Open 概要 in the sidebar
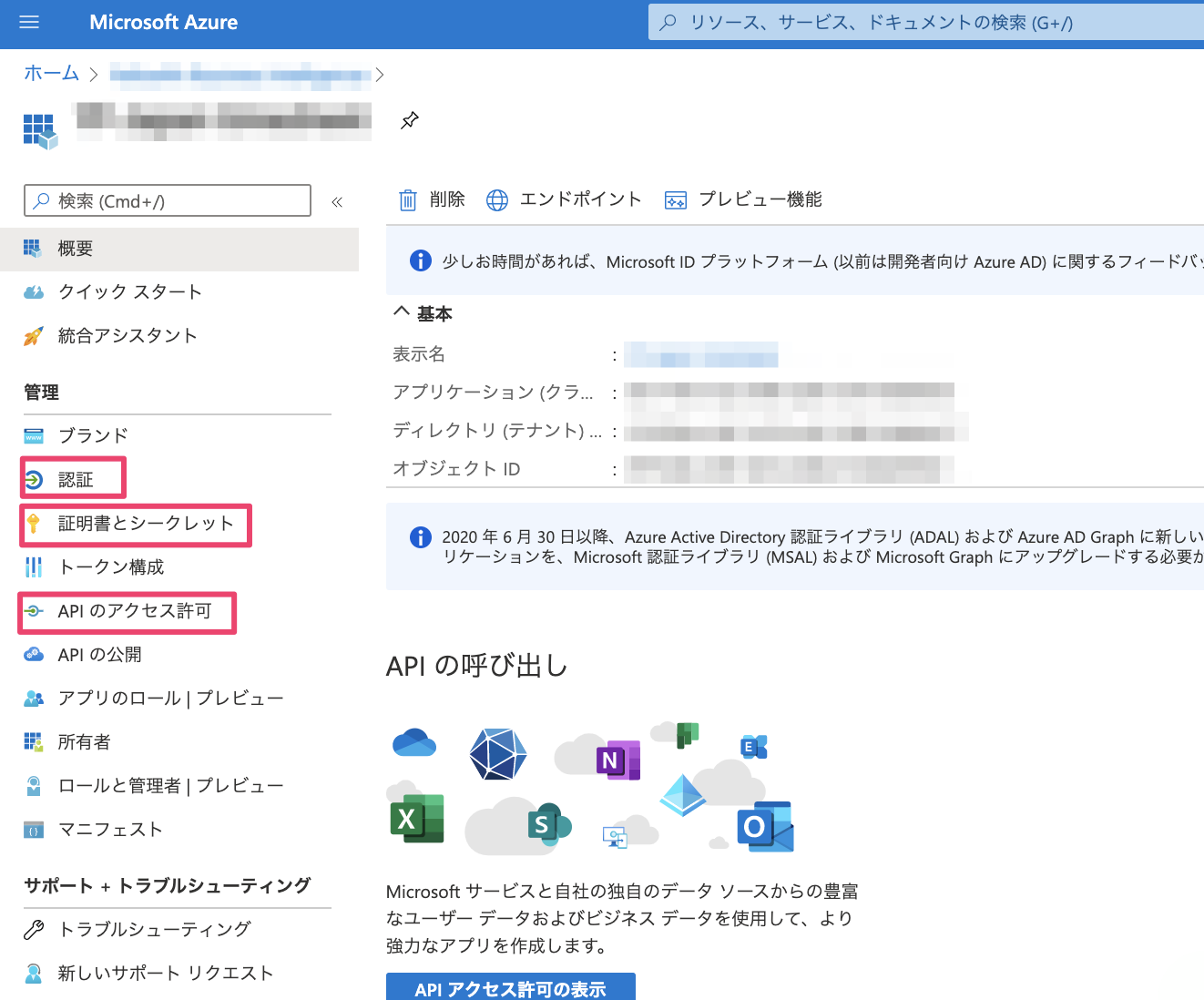The image size is (1204, 1000). coord(179,249)
